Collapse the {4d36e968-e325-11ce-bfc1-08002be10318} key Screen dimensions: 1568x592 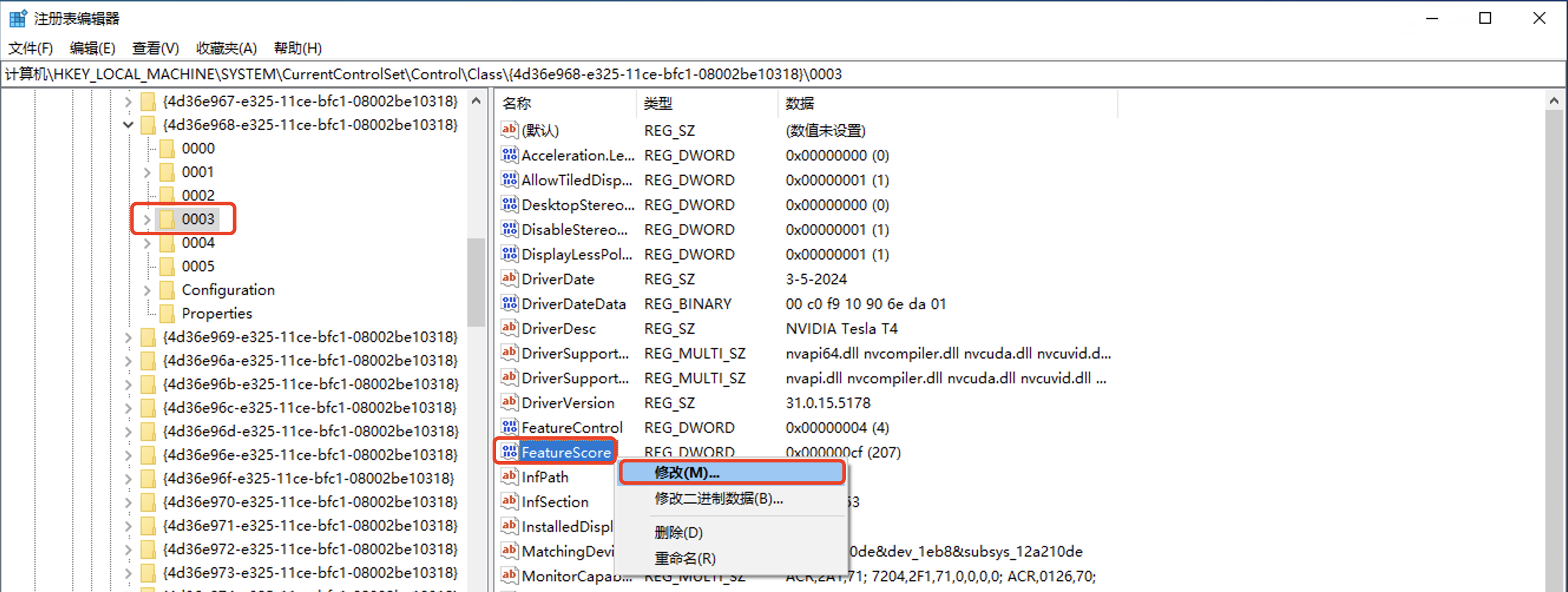point(128,125)
